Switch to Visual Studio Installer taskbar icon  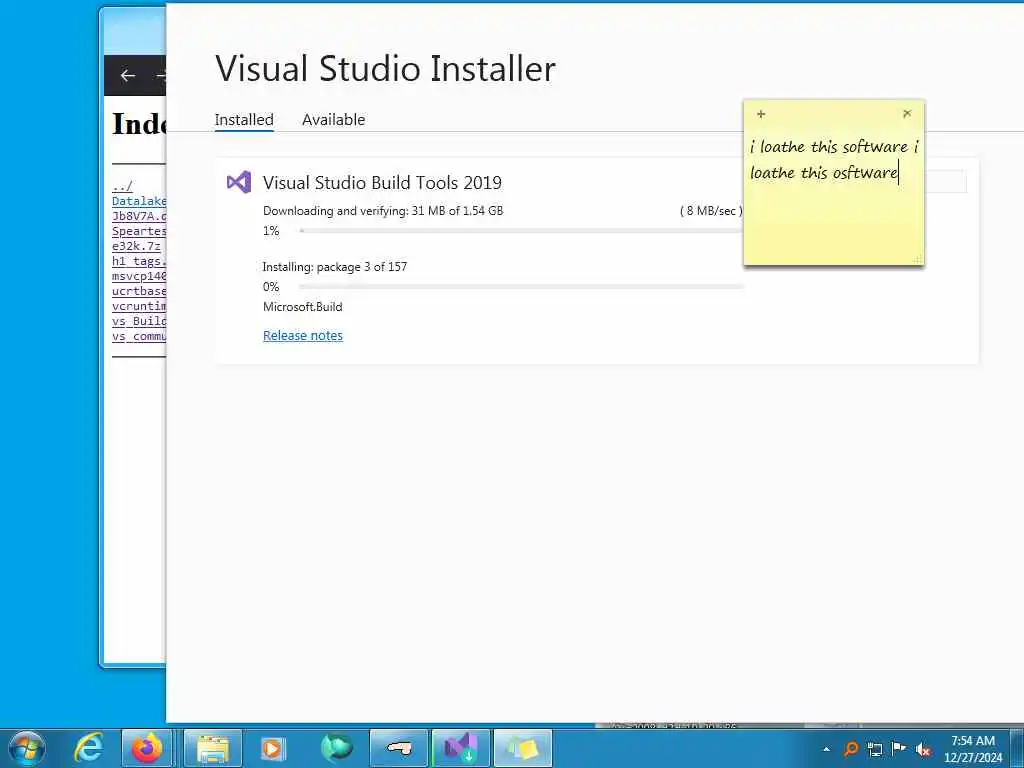[460, 748]
